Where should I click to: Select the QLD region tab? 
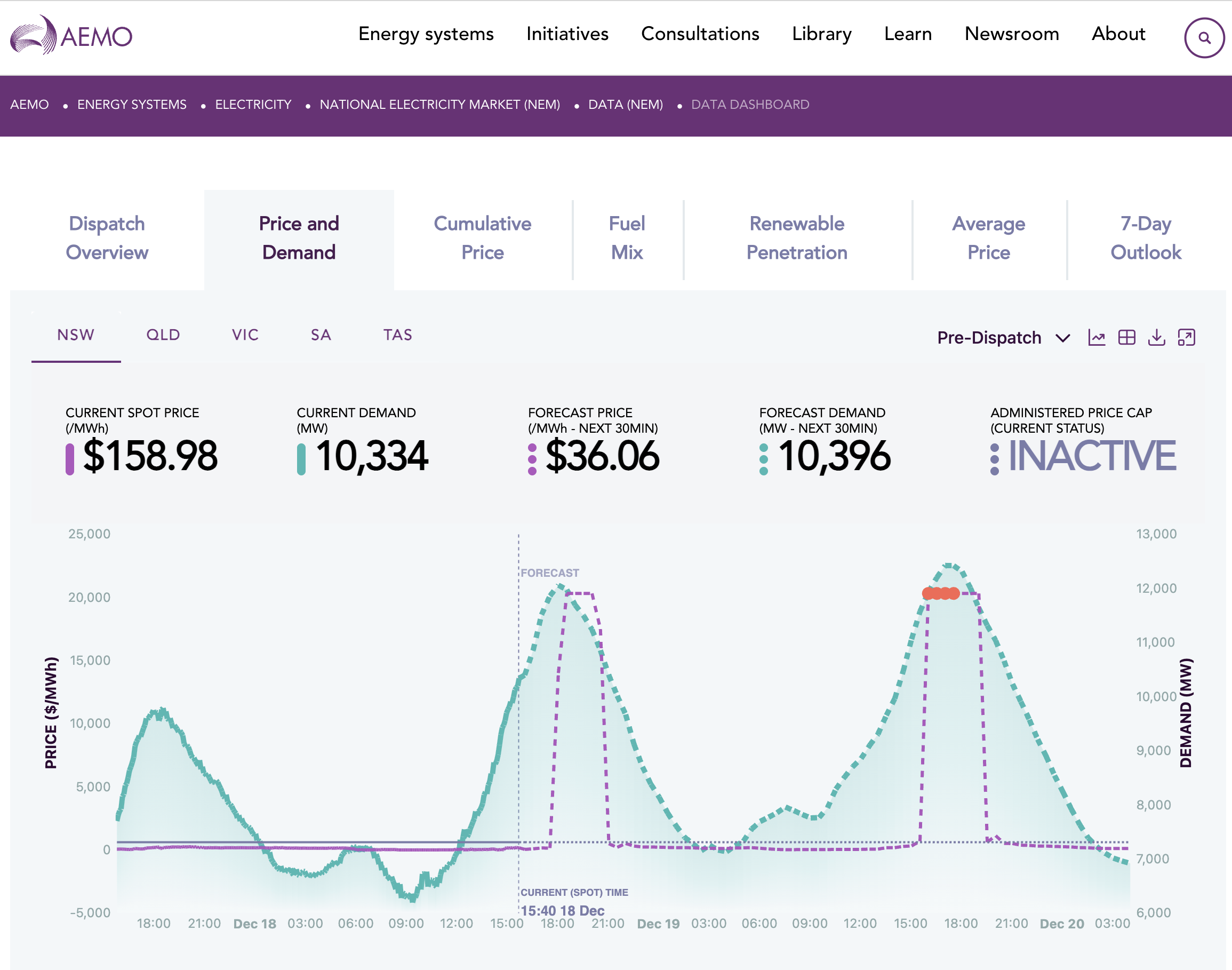click(163, 335)
